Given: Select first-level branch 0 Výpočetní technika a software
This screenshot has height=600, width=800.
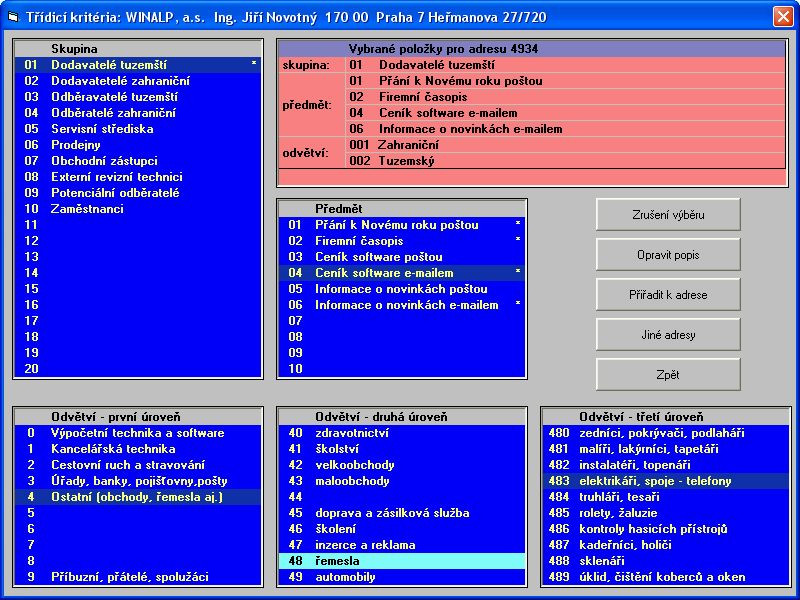Looking at the screenshot, I should coord(138,433).
